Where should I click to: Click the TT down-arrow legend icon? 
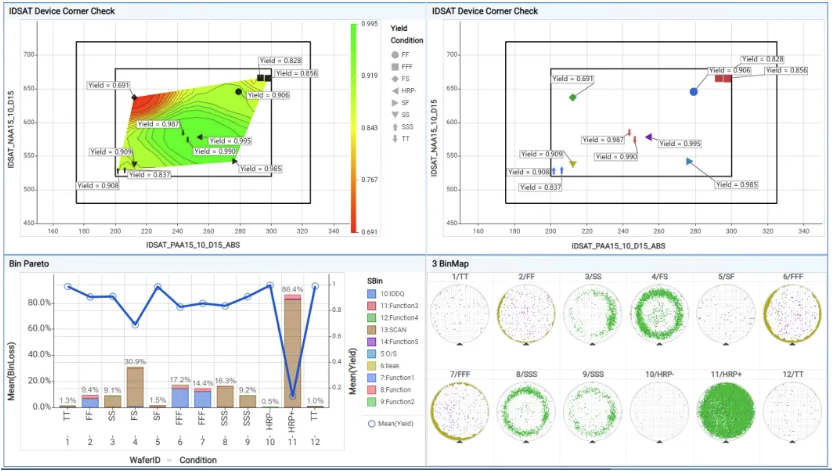point(395,138)
